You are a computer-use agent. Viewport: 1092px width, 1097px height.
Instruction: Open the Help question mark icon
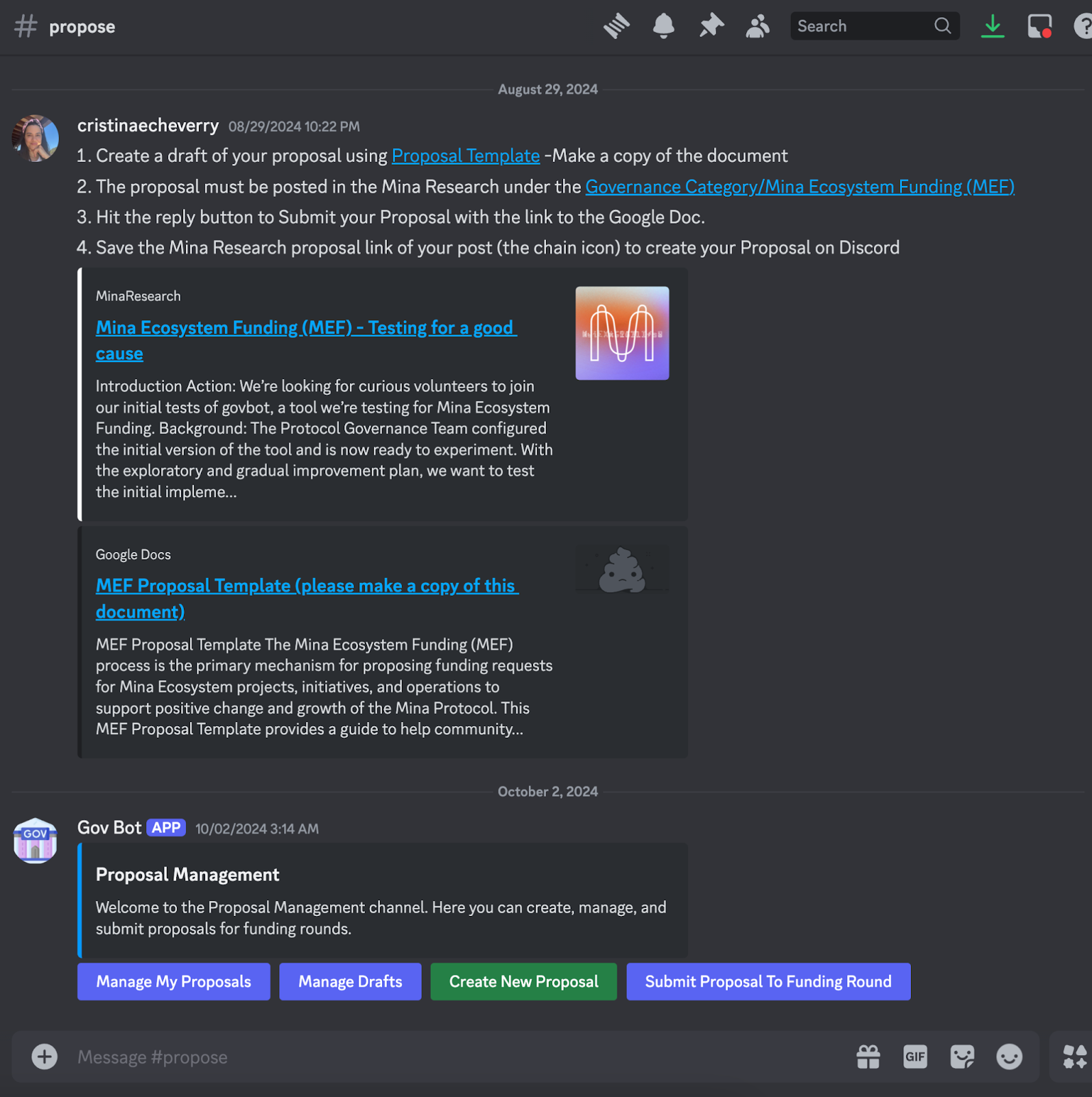[x=1083, y=27]
